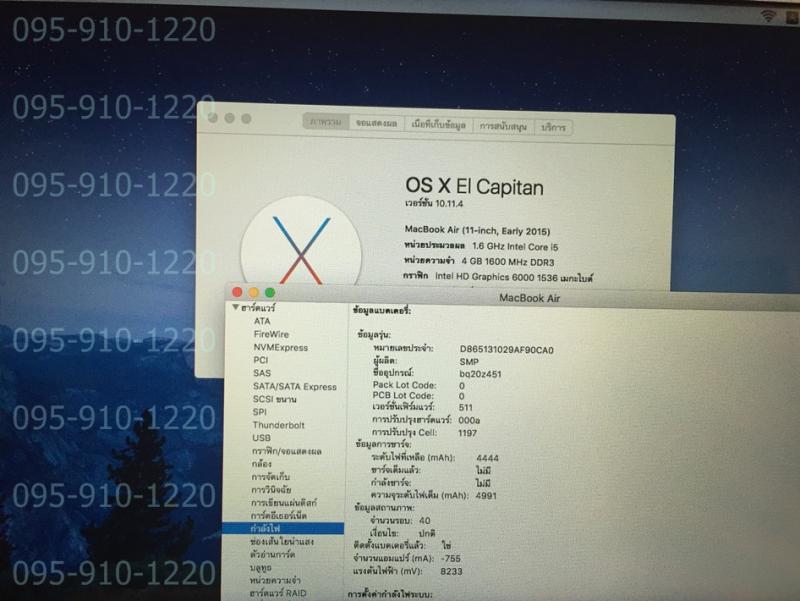Select การจัดเก็บ storage in the sidebar

pyautogui.click(x=270, y=477)
